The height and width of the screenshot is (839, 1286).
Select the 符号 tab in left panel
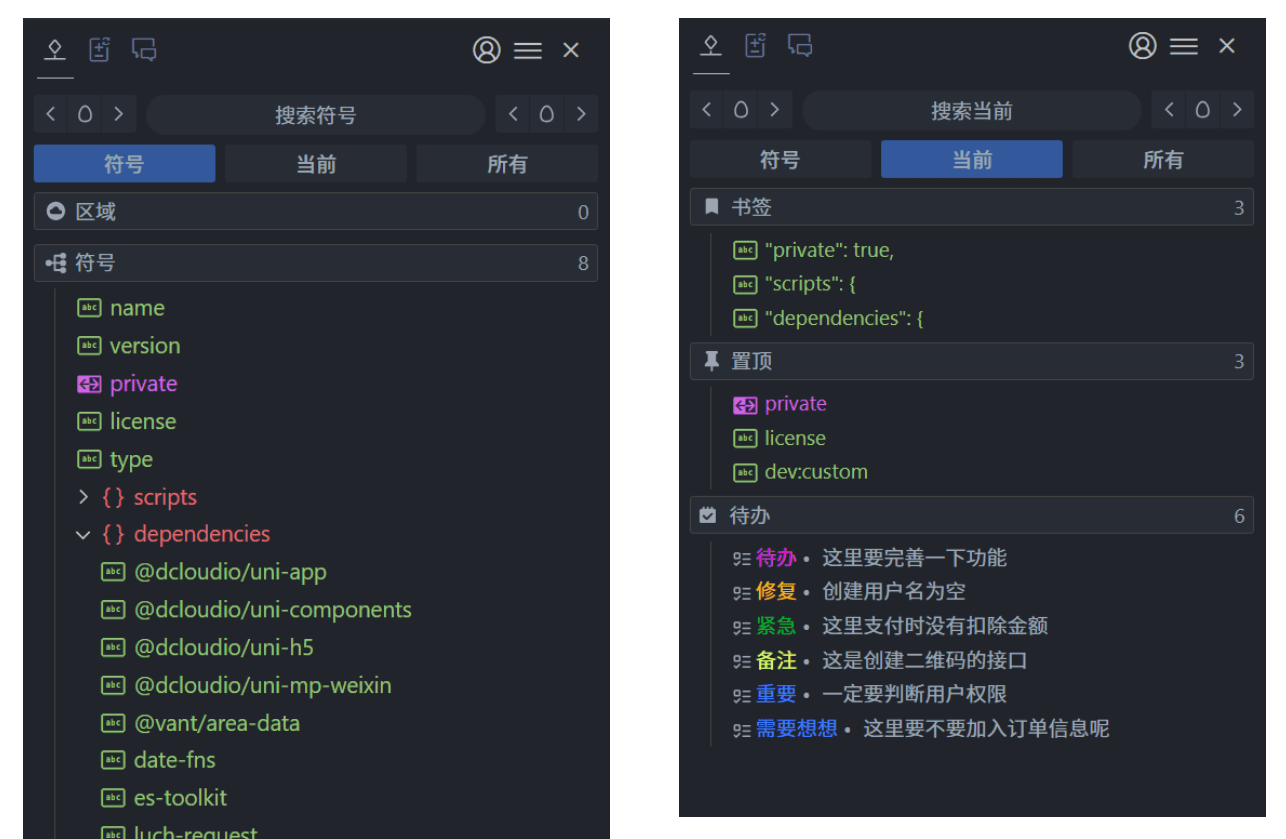(124, 164)
